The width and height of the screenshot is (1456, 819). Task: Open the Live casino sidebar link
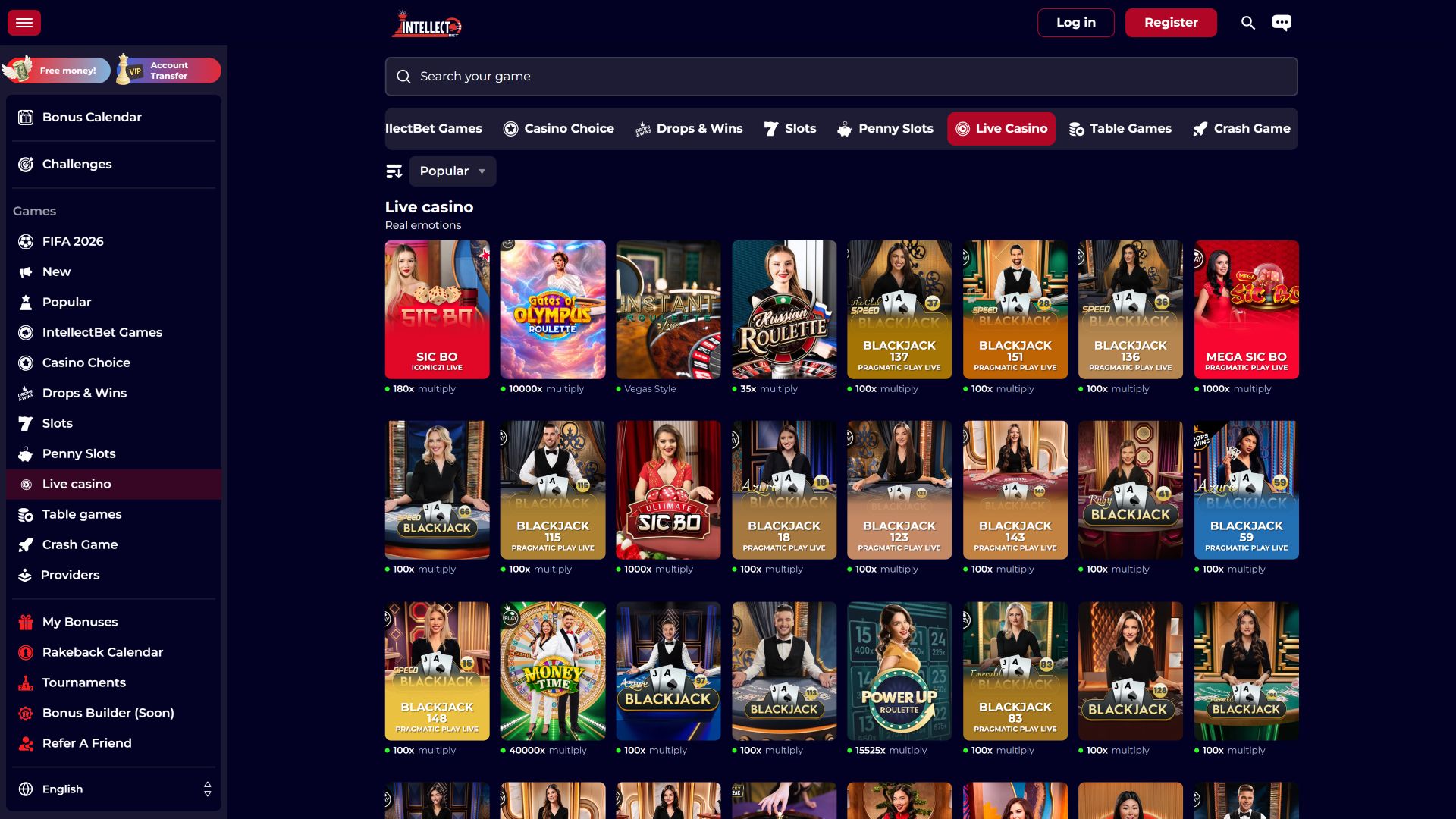114,485
